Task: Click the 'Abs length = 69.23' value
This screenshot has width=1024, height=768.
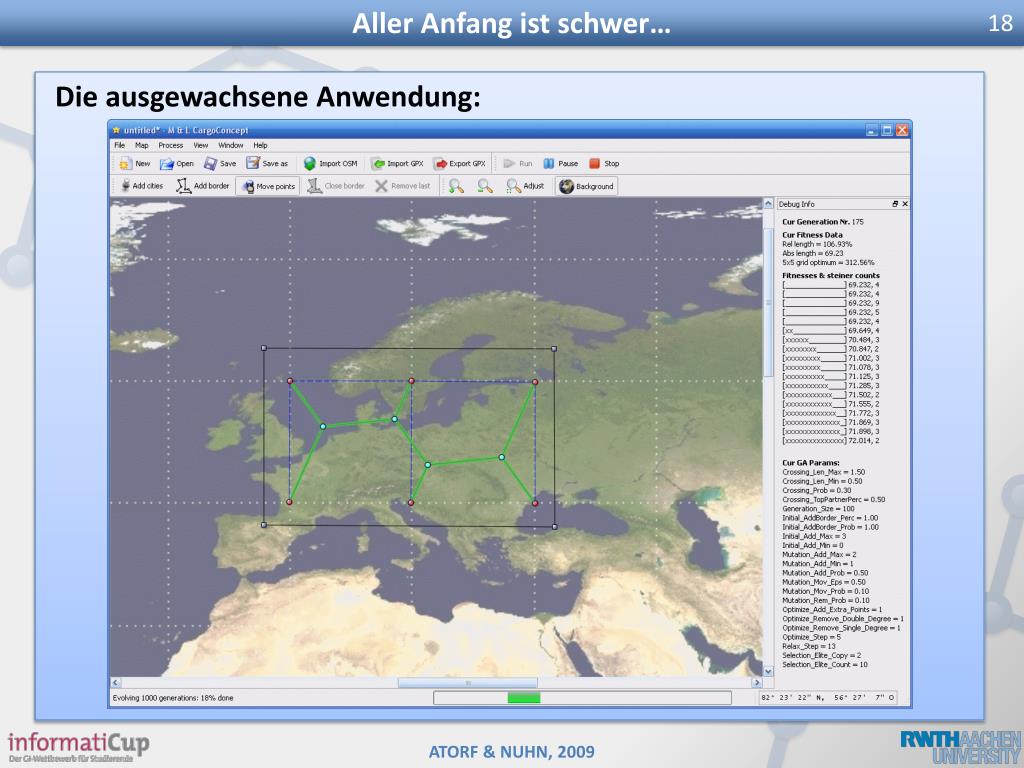Action: [812, 253]
